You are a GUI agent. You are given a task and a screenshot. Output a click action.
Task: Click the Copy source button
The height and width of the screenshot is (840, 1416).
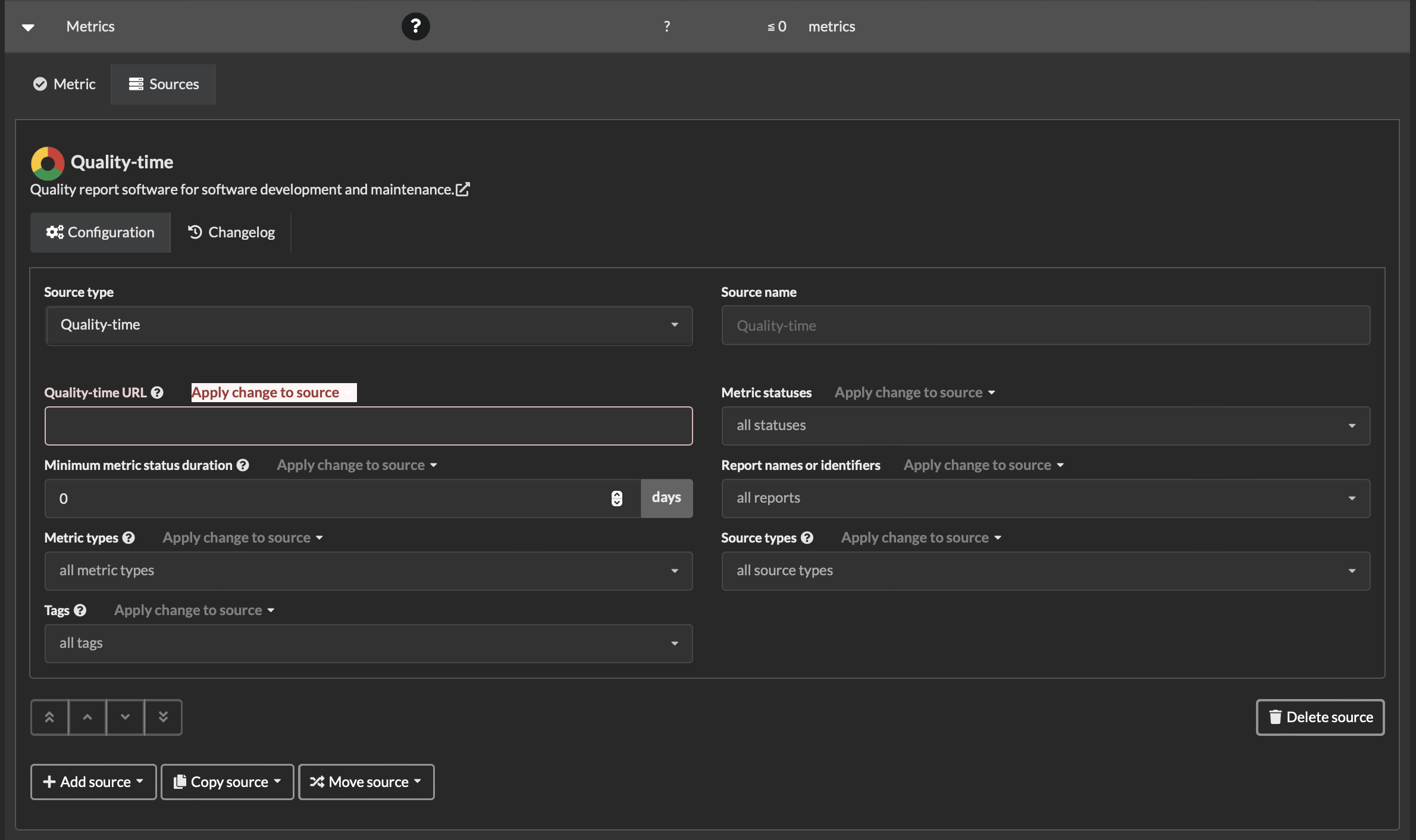[227, 782]
